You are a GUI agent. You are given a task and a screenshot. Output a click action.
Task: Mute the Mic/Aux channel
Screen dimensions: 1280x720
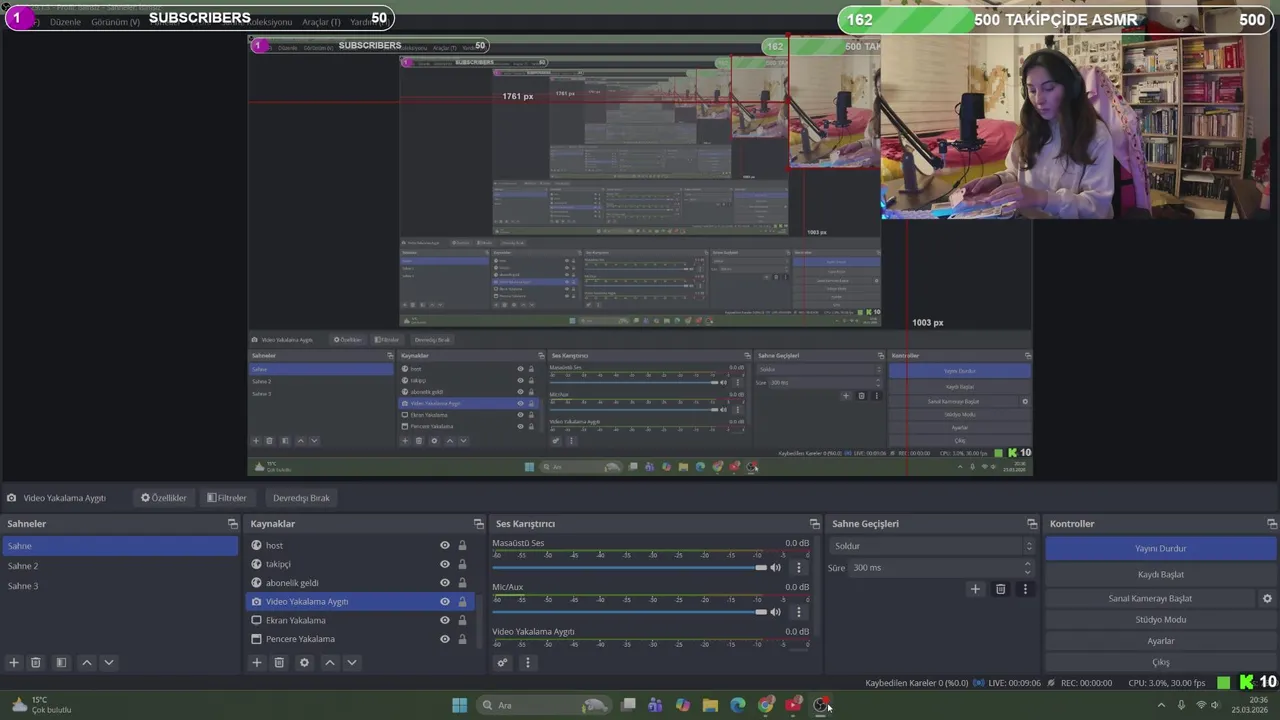point(775,612)
